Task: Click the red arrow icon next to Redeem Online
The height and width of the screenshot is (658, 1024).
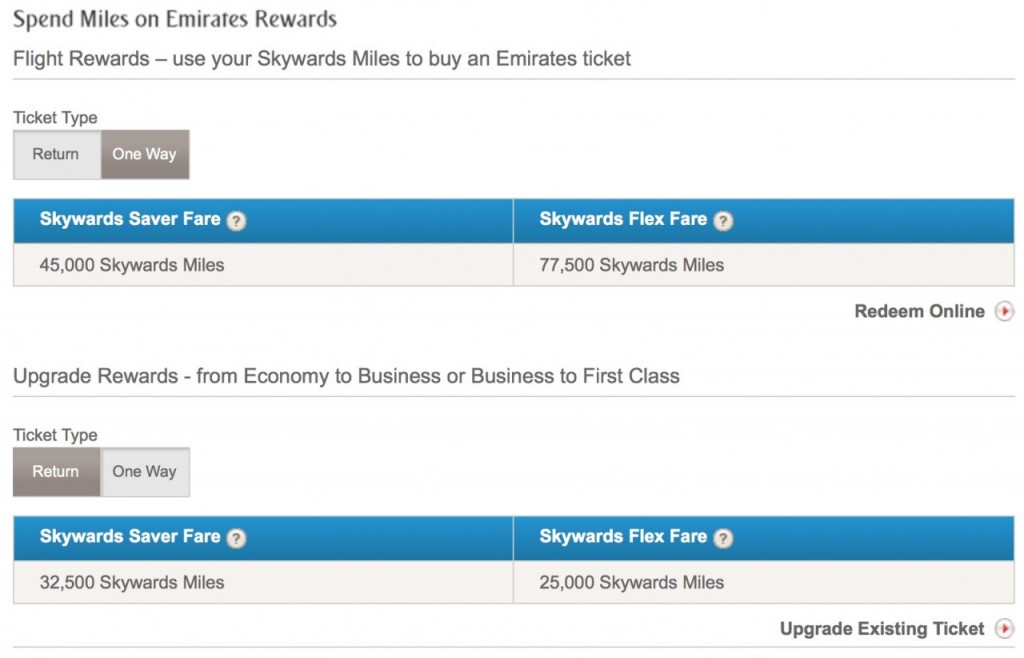Action: pyautogui.click(x=1003, y=312)
